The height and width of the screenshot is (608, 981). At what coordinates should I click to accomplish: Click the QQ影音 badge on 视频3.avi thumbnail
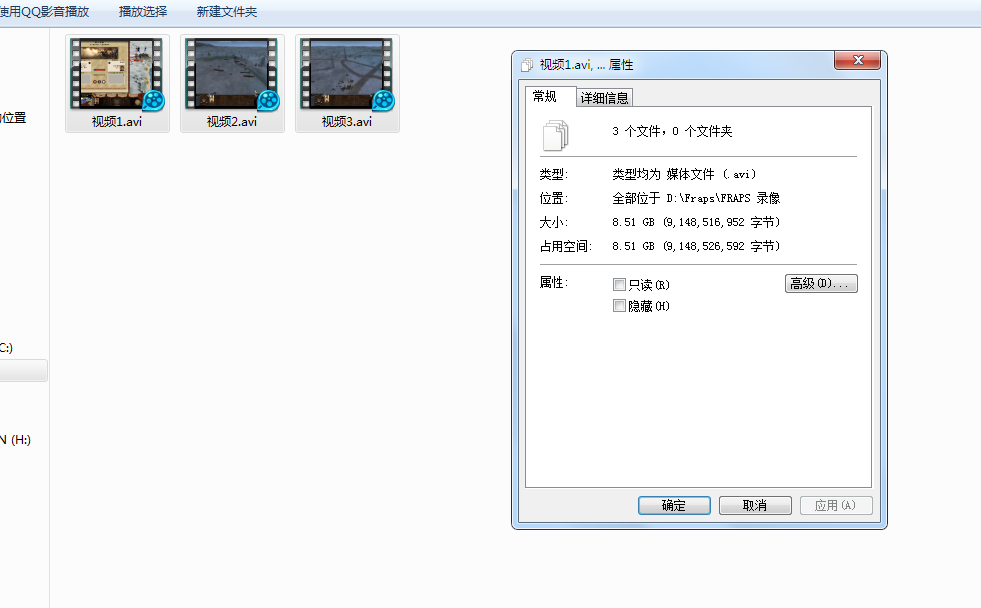tap(382, 102)
